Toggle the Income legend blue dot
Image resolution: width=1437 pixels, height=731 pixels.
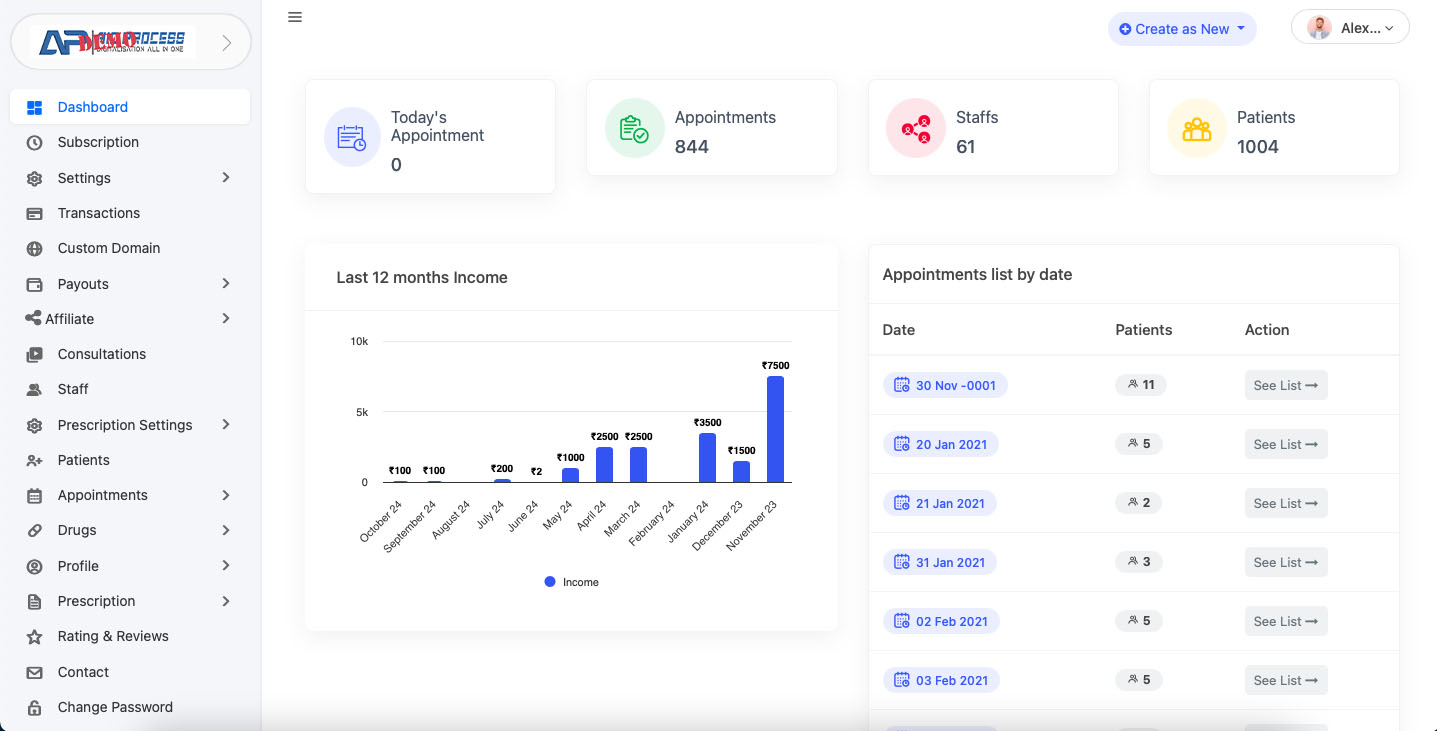pyautogui.click(x=550, y=582)
